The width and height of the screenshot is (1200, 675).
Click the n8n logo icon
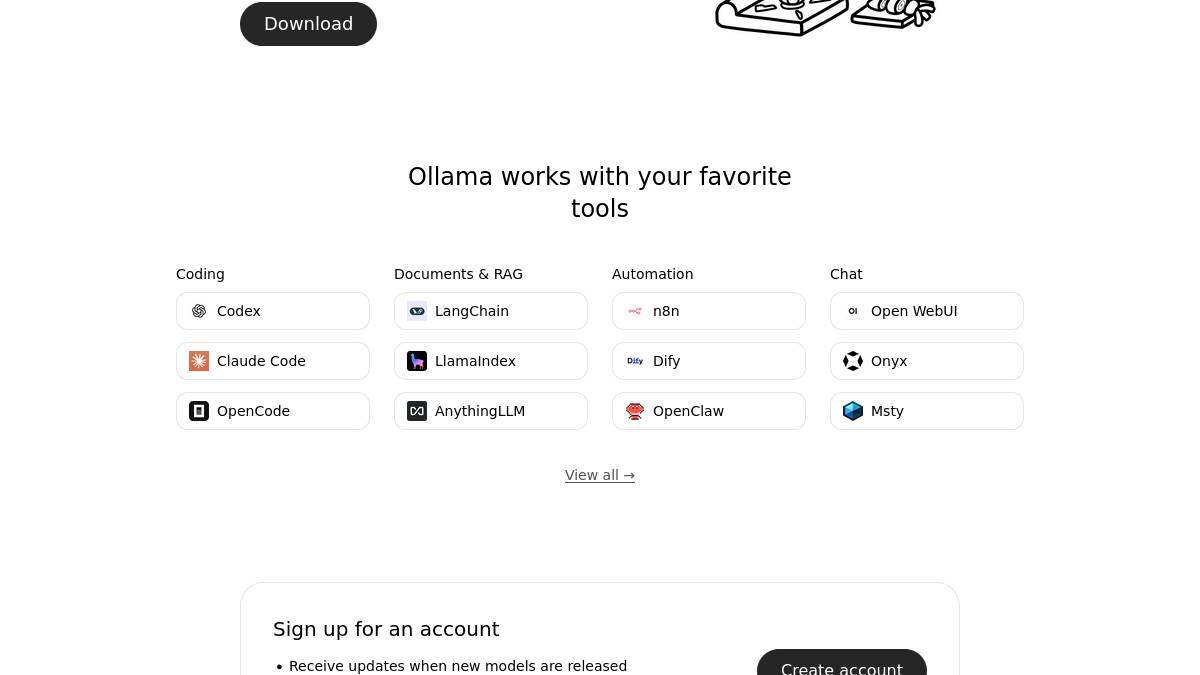click(635, 311)
